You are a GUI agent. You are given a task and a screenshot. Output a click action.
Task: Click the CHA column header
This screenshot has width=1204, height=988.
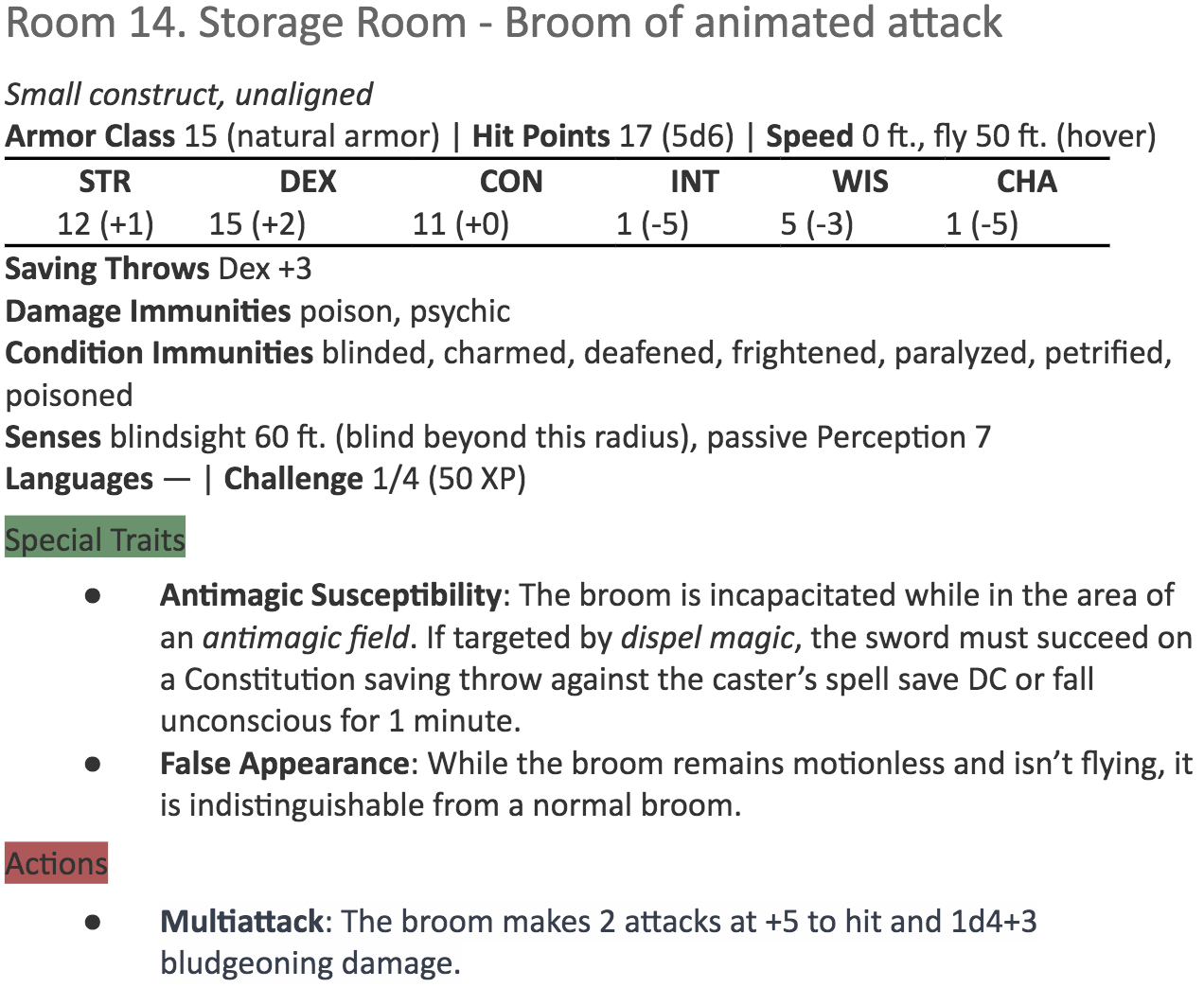pyautogui.click(x=1027, y=182)
